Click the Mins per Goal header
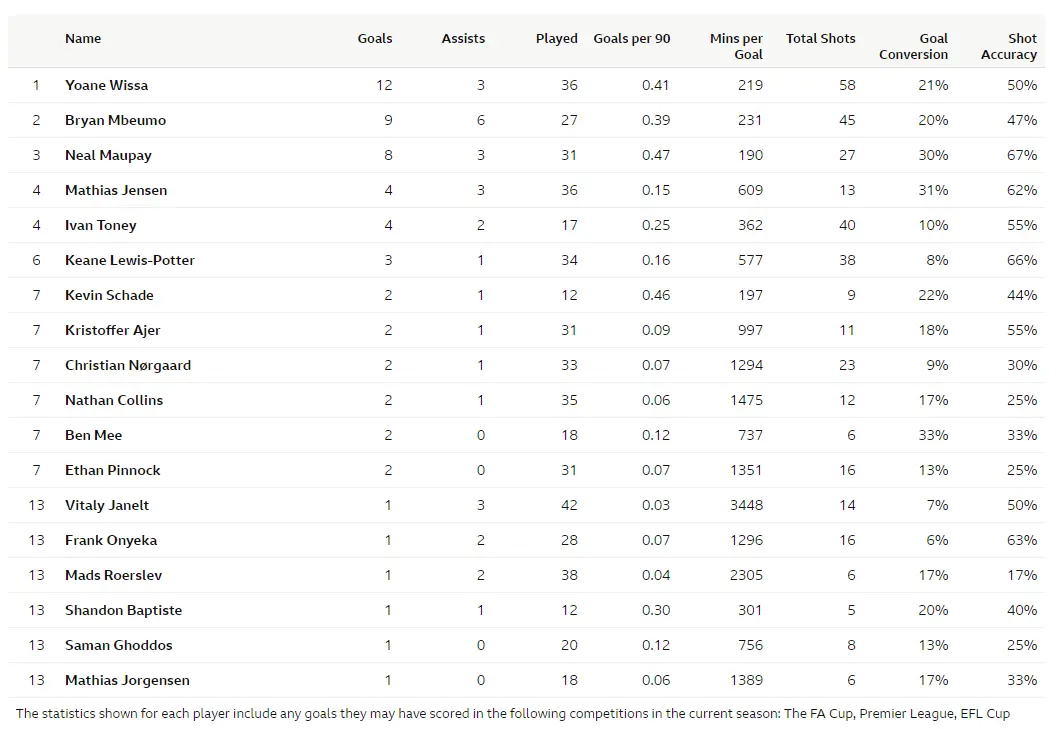 (x=737, y=46)
